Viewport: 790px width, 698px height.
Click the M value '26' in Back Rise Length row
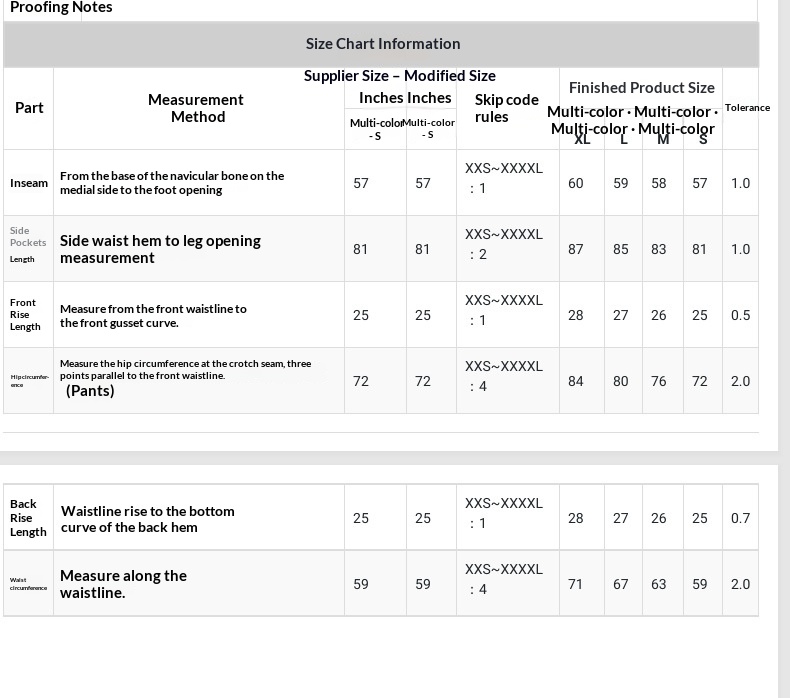coord(659,518)
